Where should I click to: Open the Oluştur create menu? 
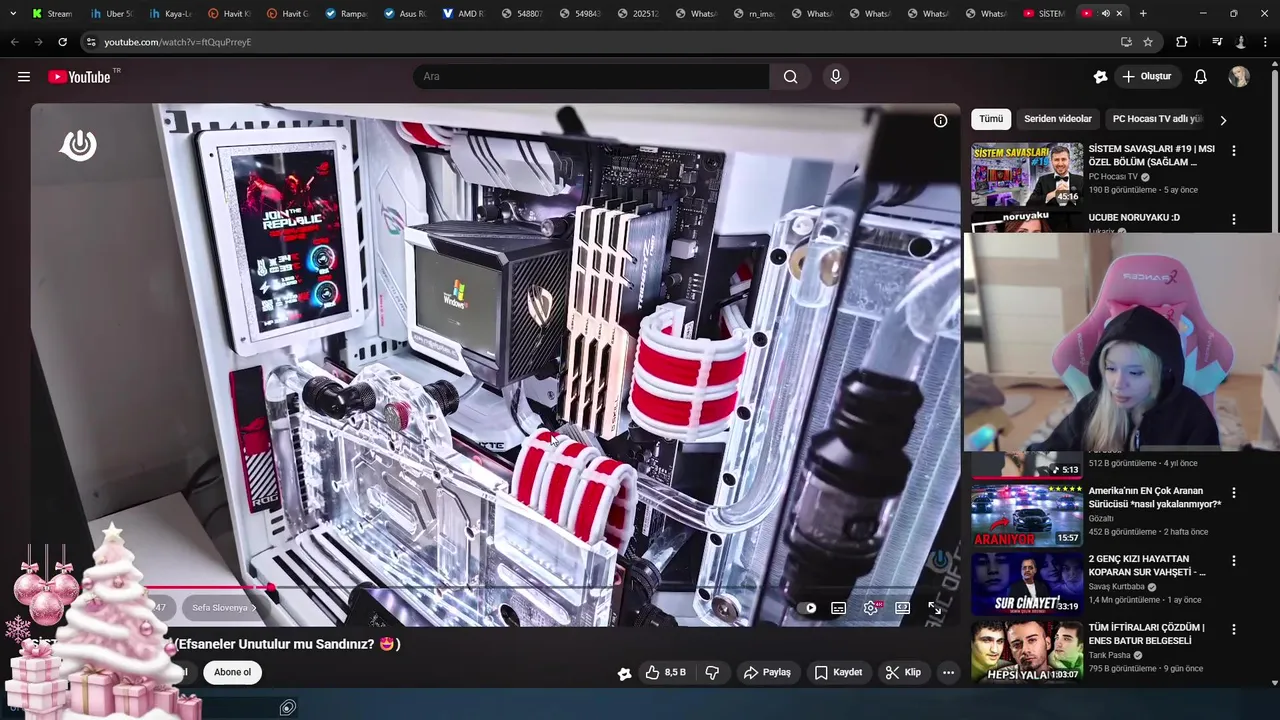tap(1147, 77)
